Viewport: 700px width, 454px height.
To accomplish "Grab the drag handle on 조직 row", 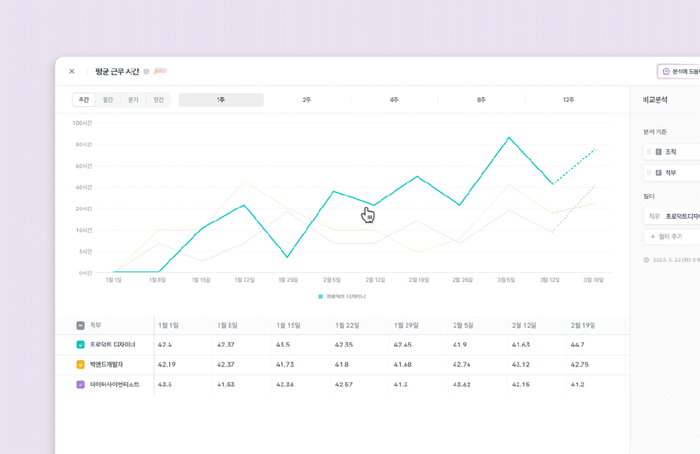I will [649, 152].
